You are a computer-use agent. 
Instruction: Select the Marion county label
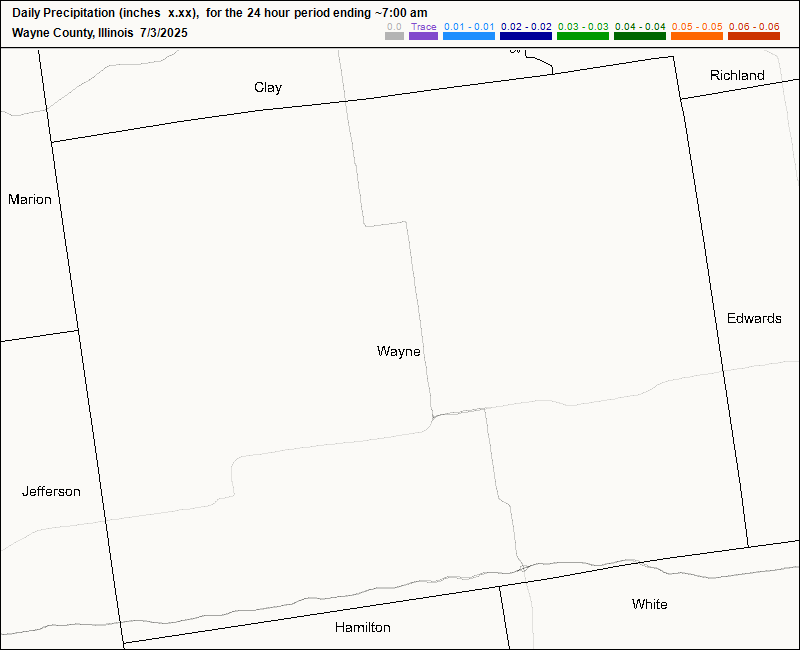30,199
